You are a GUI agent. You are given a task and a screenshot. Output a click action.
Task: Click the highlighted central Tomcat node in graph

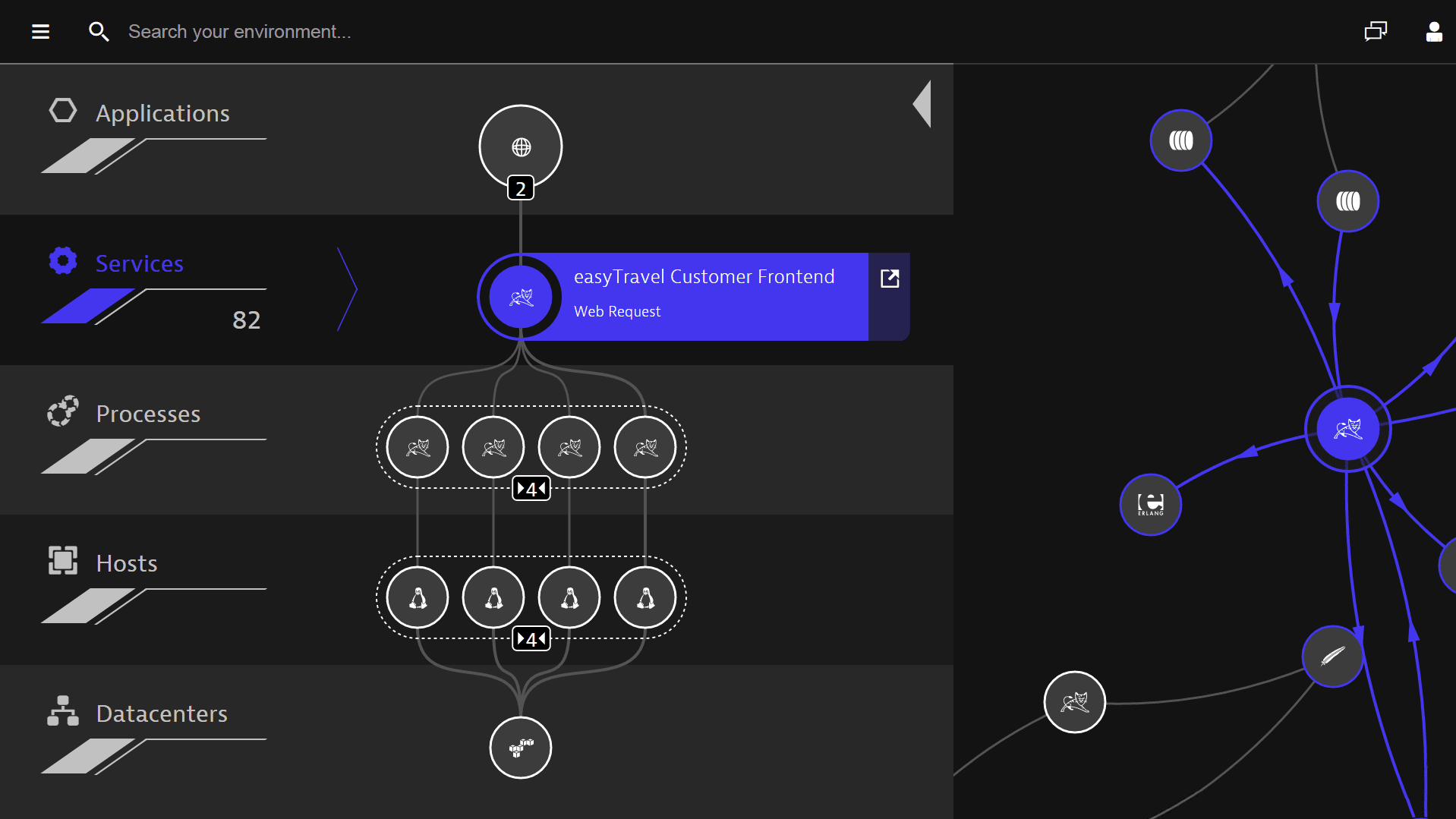[x=1348, y=429]
